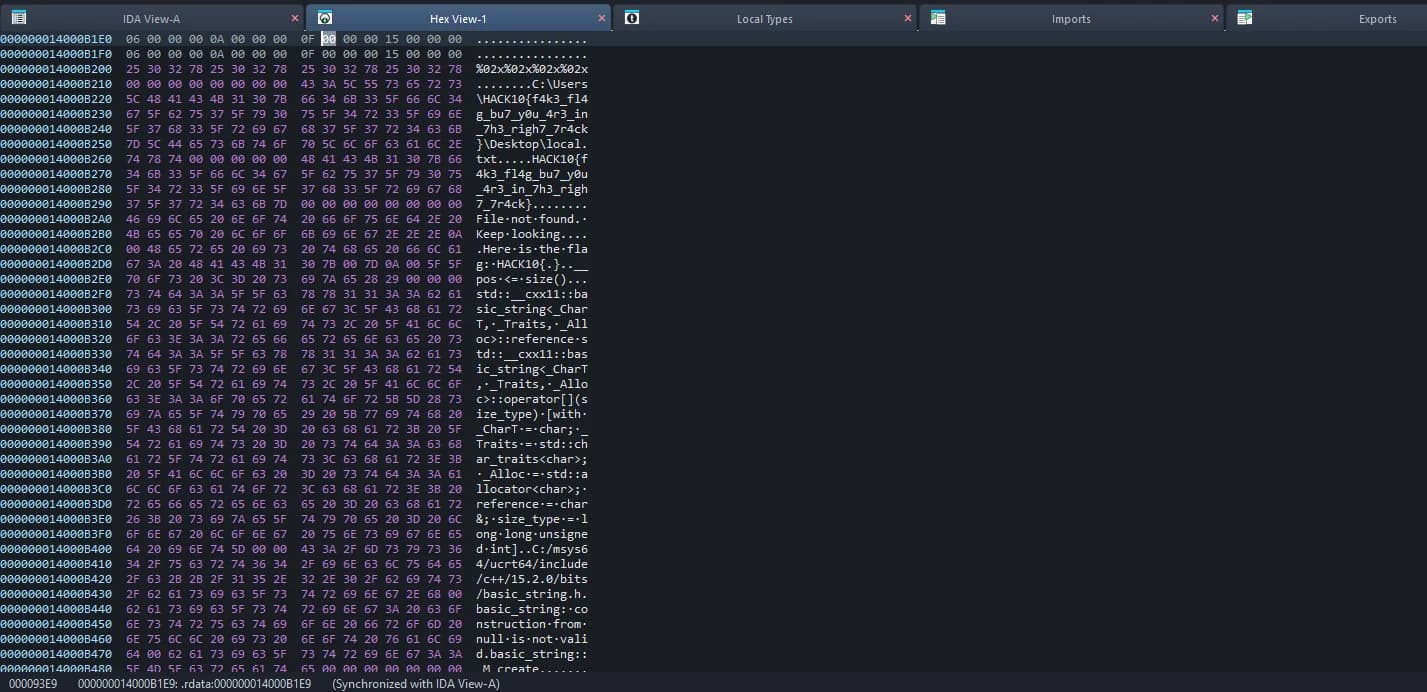Image resolution: width=1427 pixels, height=692 pixels.
Task: Click the ASCII text 'c>::operator[](s'
Action: click(532, 399)
